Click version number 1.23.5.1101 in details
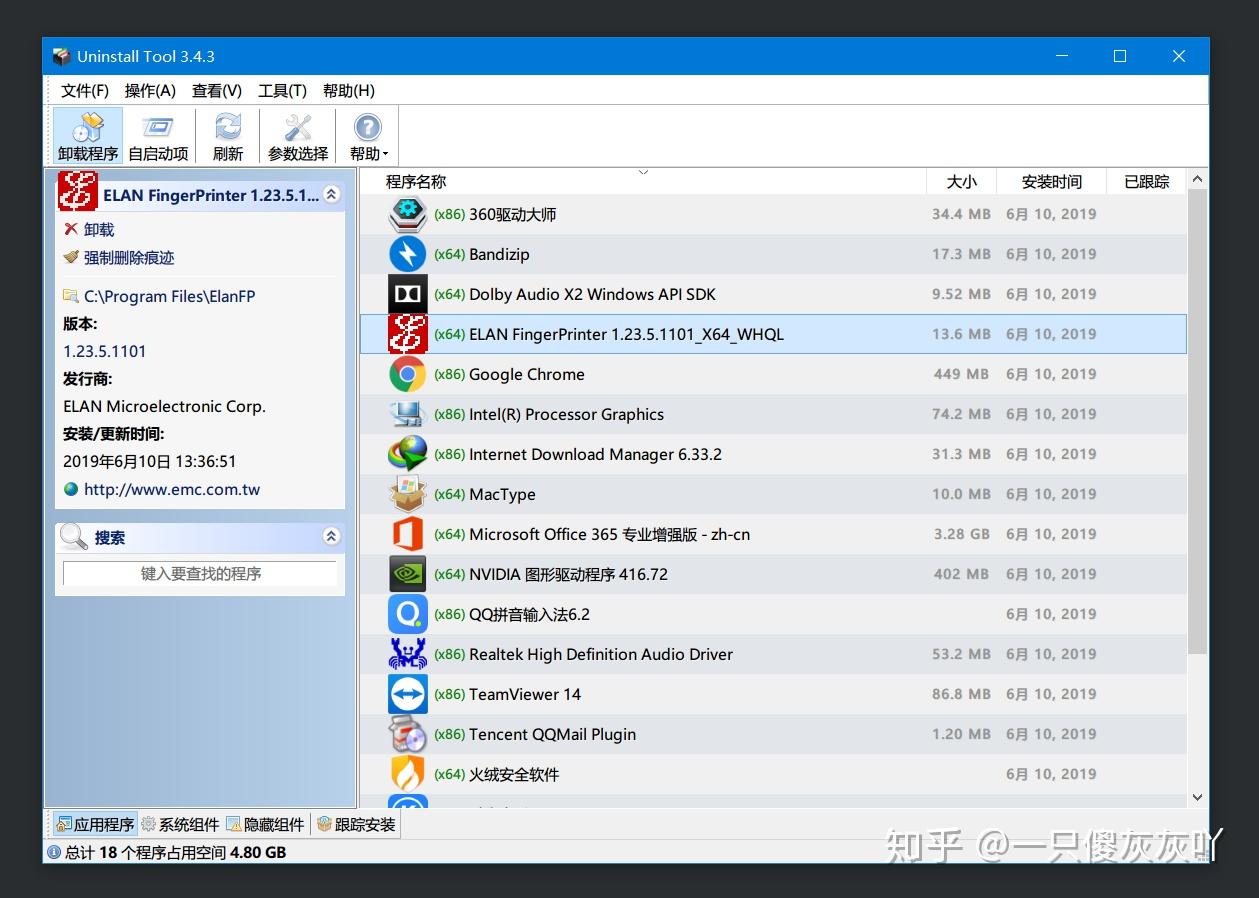Screen dimensions: 1259x898 105,351
